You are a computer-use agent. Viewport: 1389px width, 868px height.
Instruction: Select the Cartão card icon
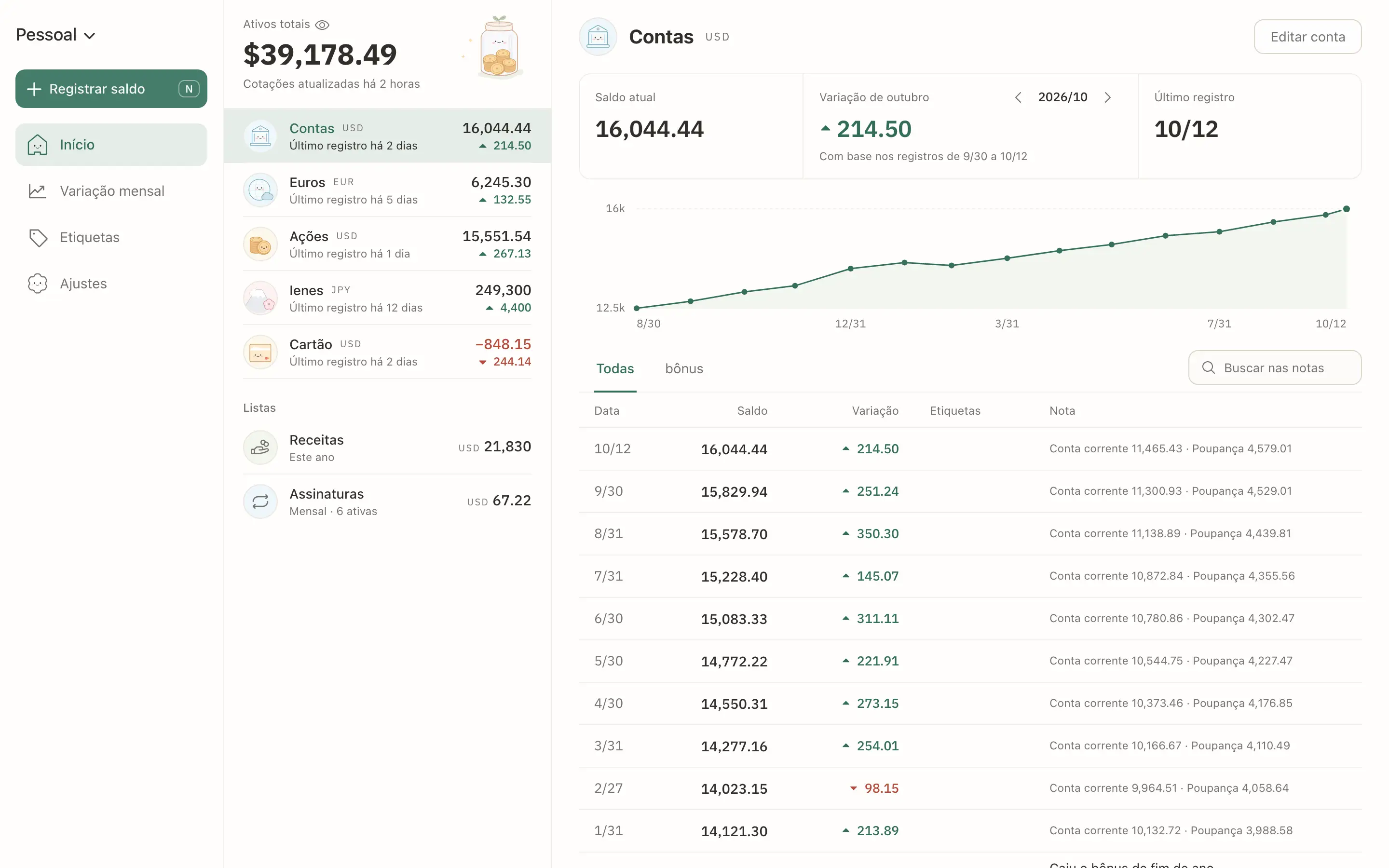[x=260, y=352]
